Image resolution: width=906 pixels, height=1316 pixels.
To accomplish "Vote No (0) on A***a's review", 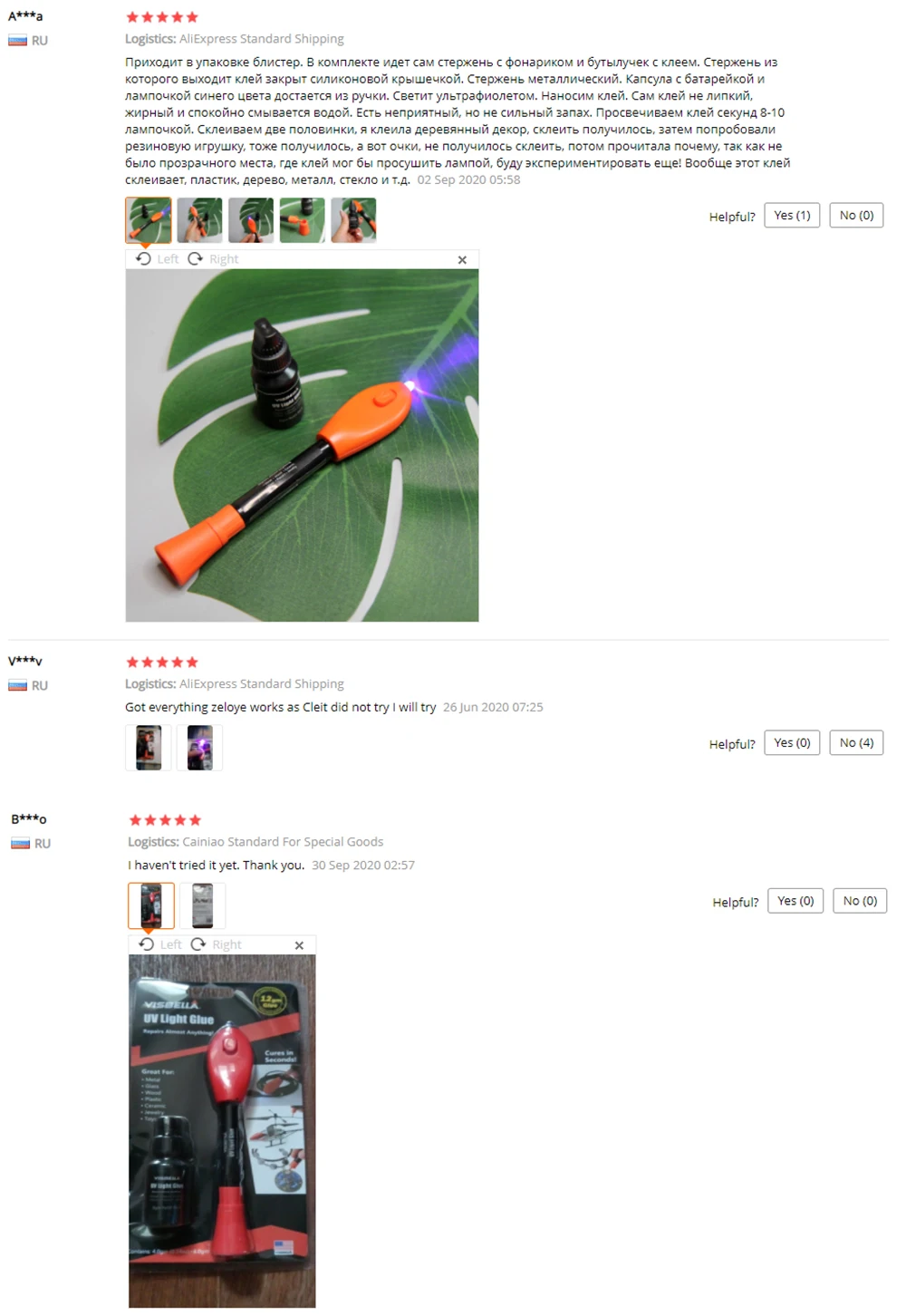I will [x=856, y=216].
